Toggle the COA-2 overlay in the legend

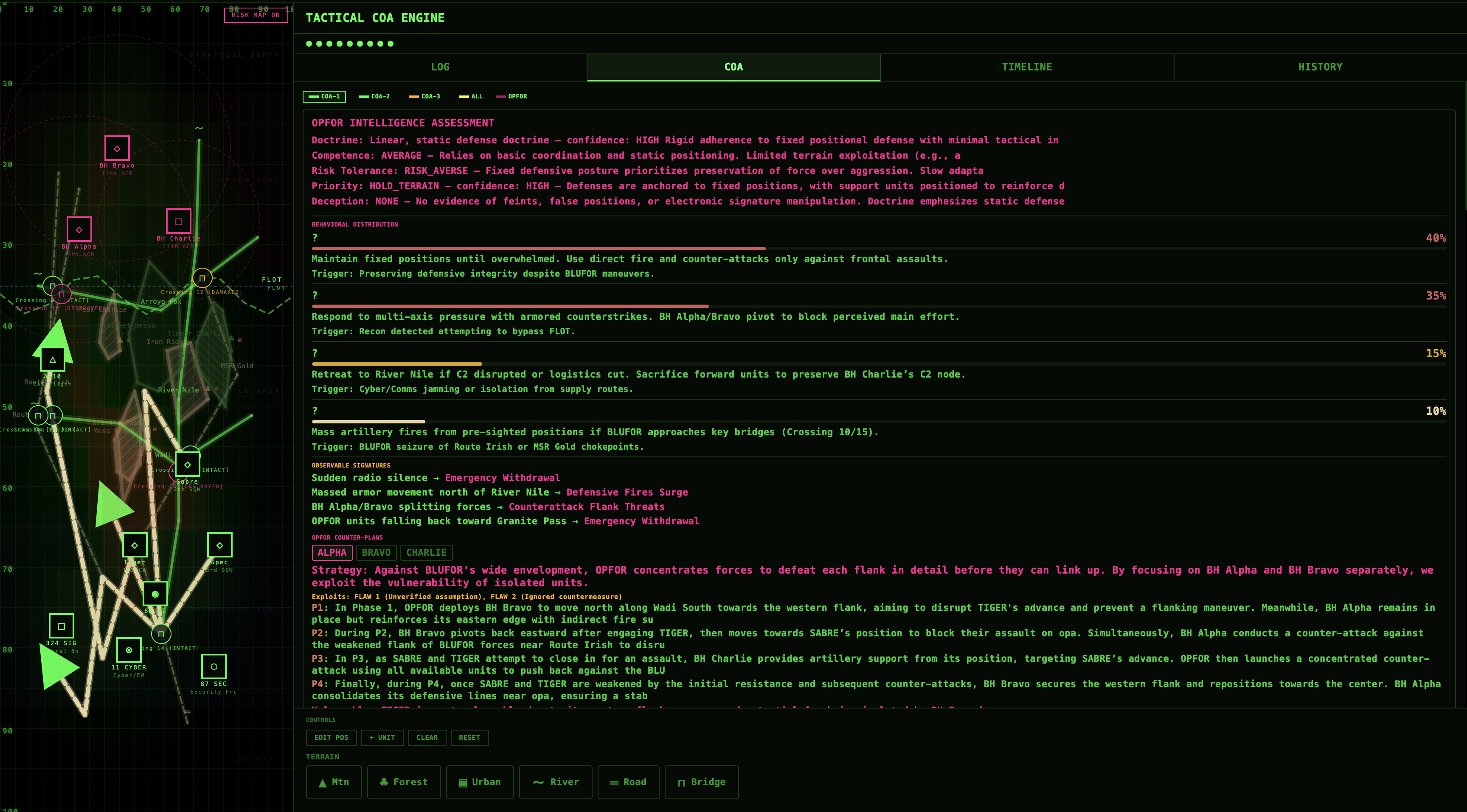pyautogui.click(x=375, y=96)
